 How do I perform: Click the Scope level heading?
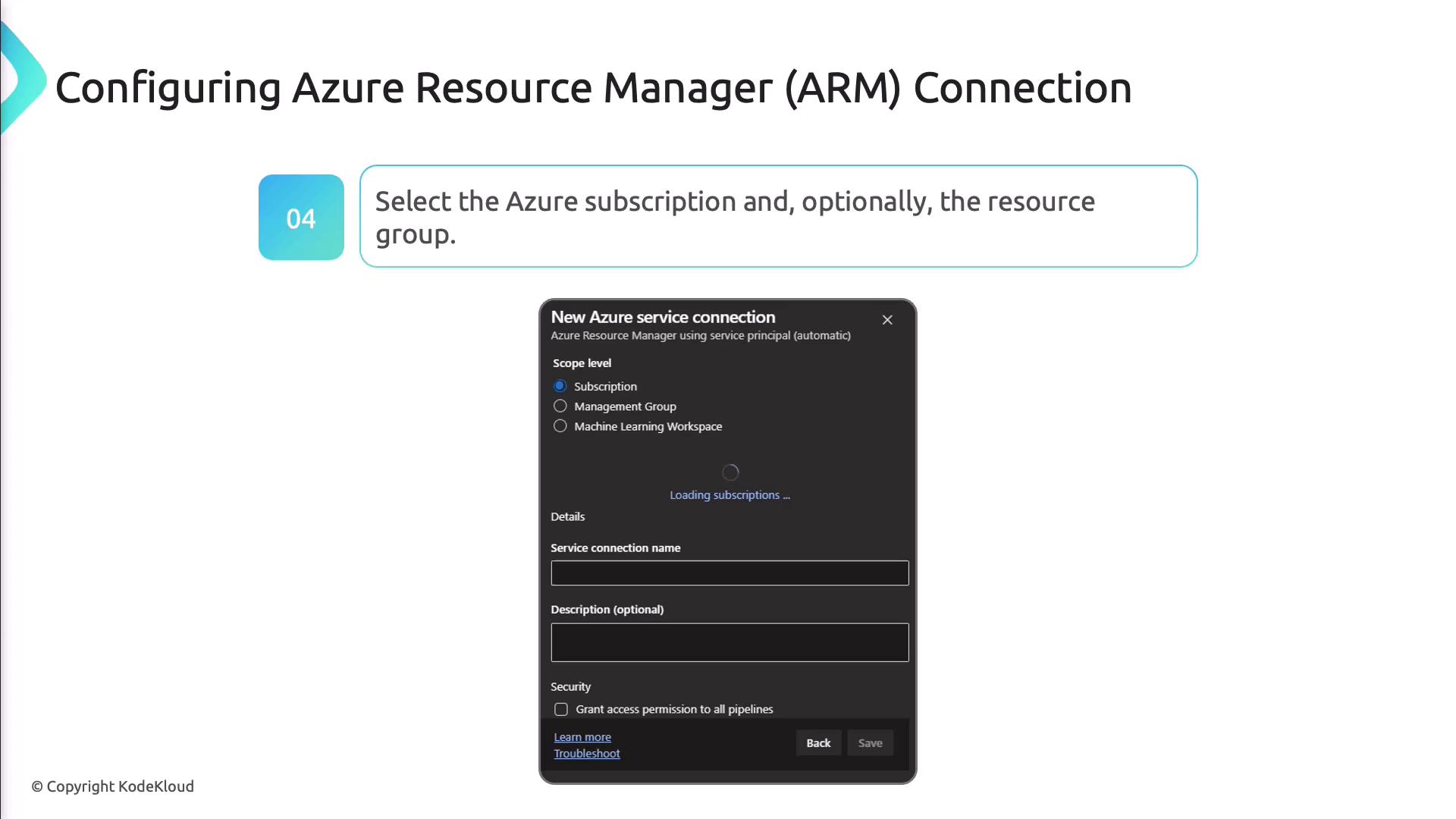click(582, 363)
